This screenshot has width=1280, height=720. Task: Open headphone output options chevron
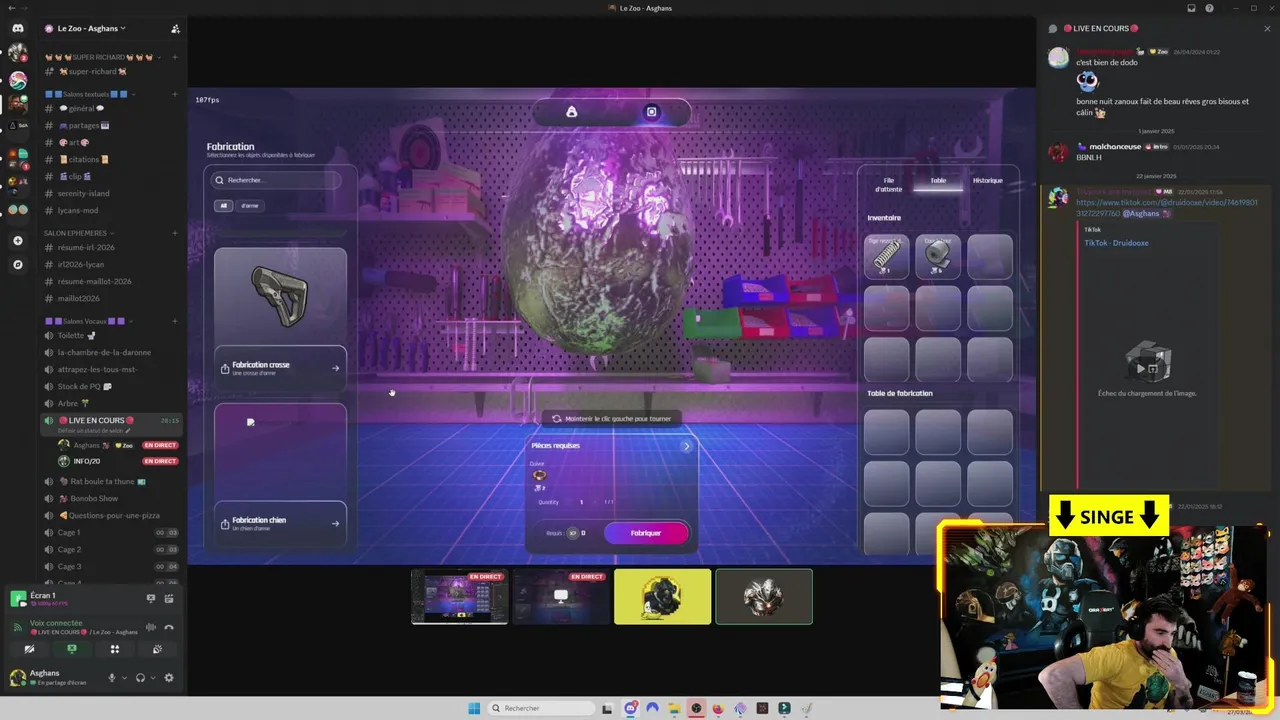point(152,677)
